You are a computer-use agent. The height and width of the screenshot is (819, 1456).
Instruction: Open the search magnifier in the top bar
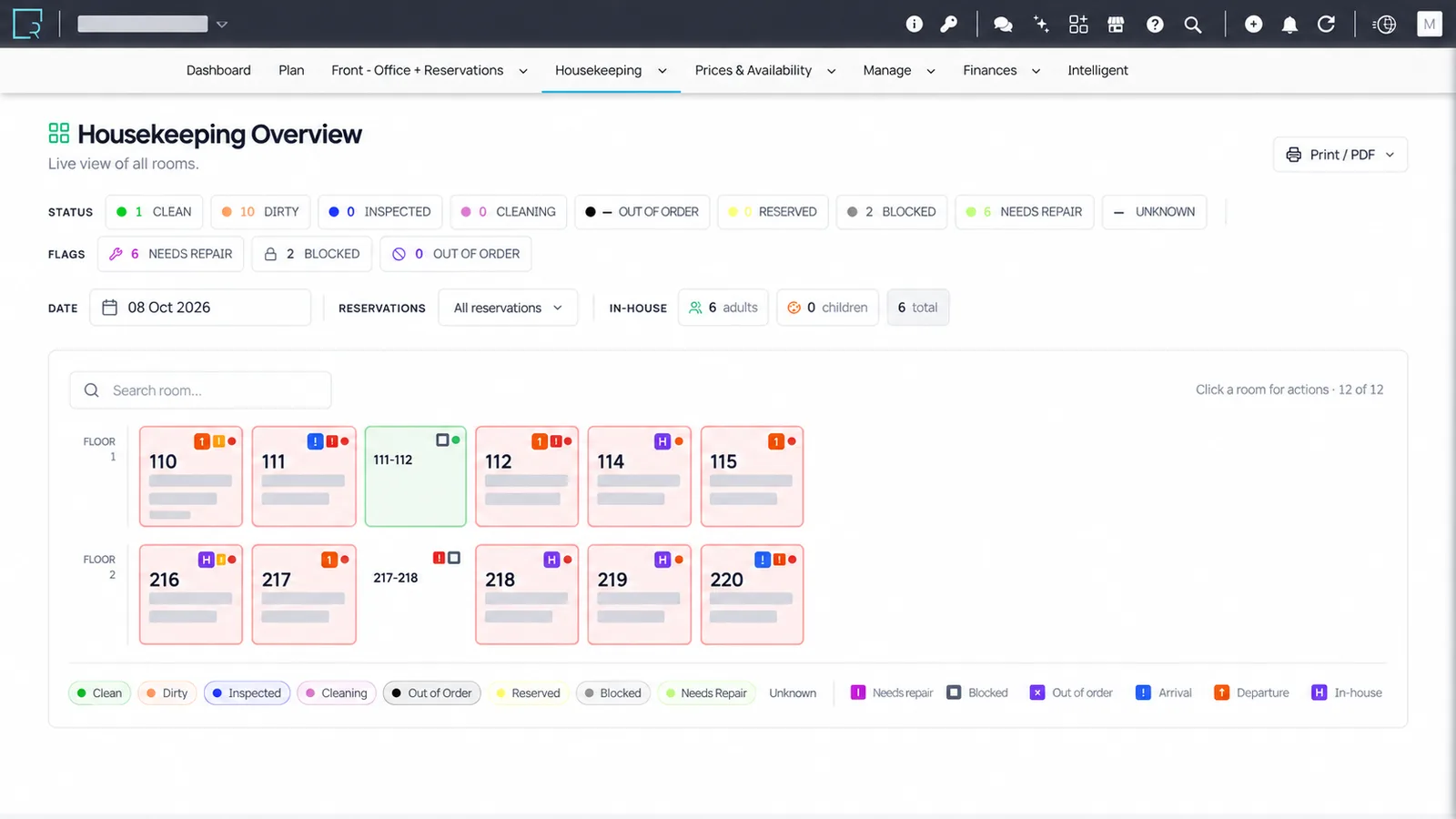(x=1193, y=25)
